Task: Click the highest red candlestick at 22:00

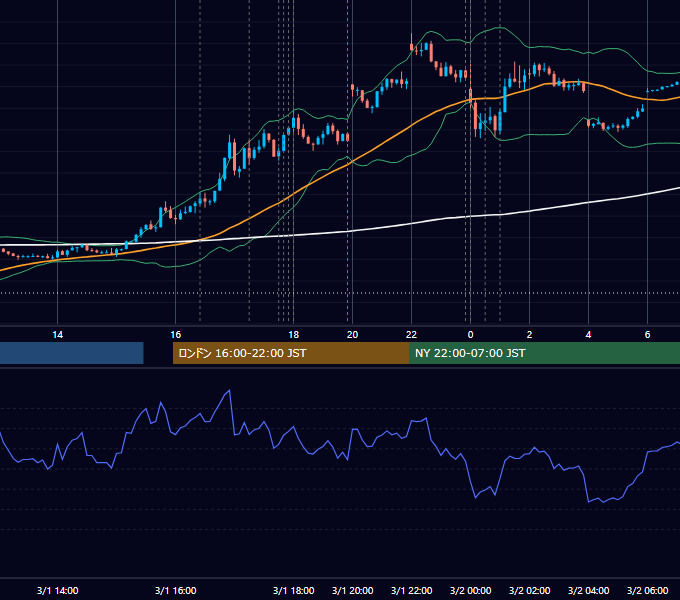Action: point(412,45)
